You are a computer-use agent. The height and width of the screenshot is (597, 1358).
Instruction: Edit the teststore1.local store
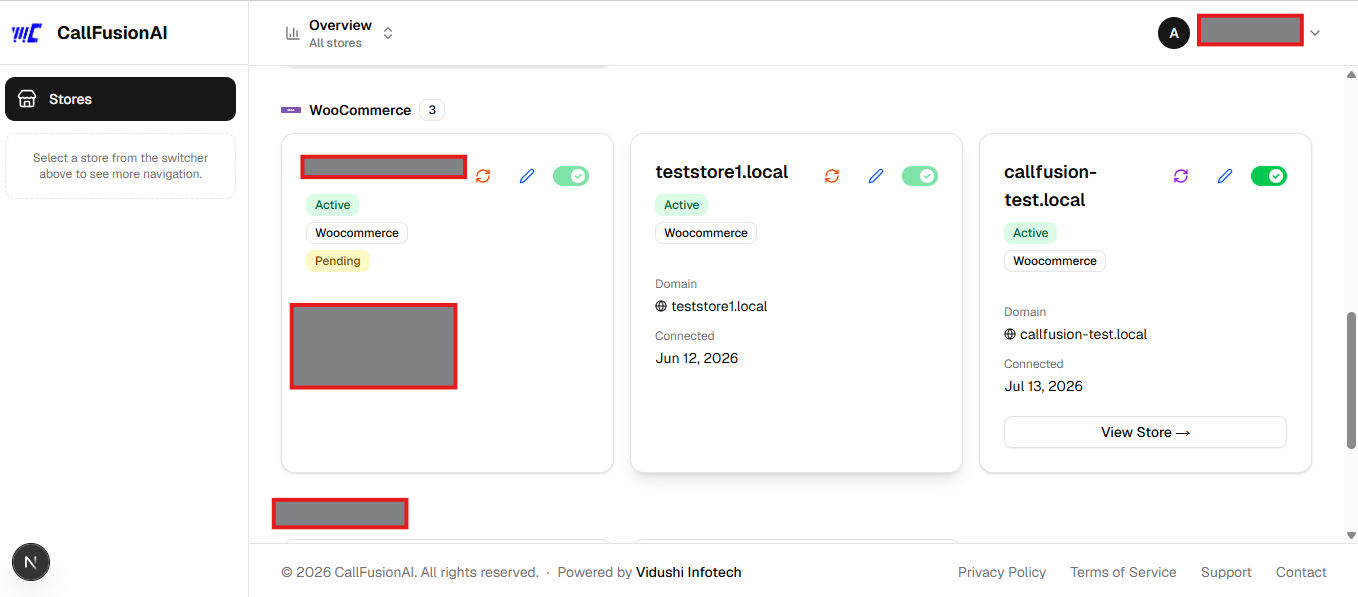point(876,176)
